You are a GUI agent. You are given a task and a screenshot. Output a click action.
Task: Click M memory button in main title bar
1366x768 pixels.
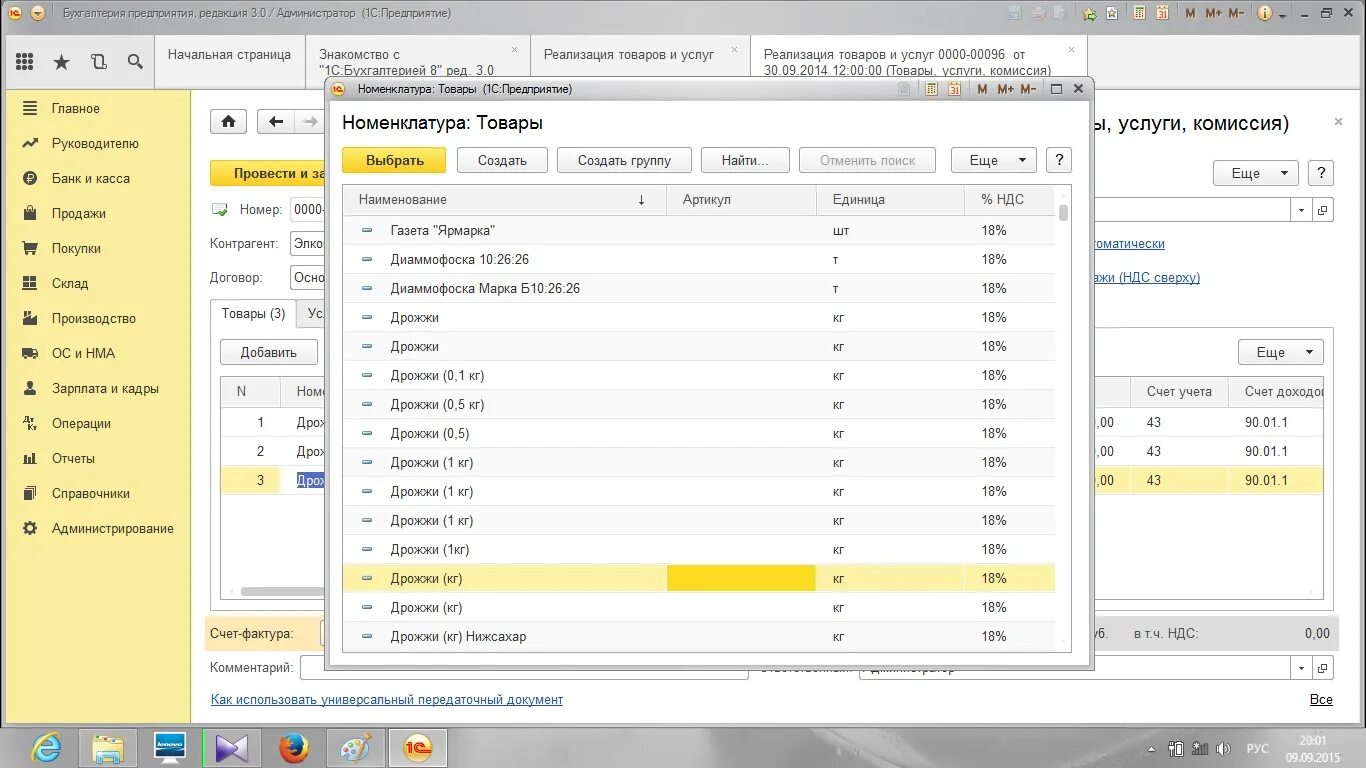click(x=1190, y=13)
